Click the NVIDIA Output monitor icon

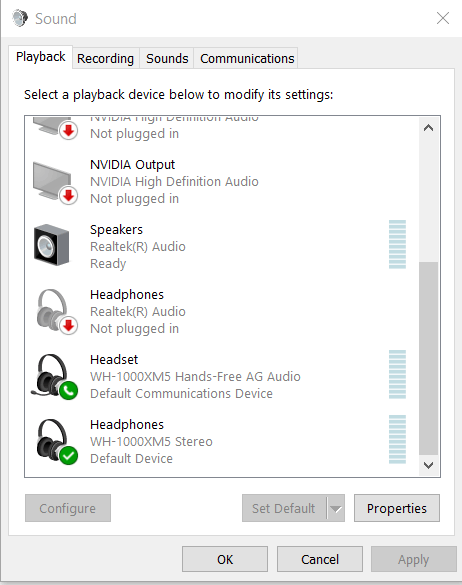55,183
